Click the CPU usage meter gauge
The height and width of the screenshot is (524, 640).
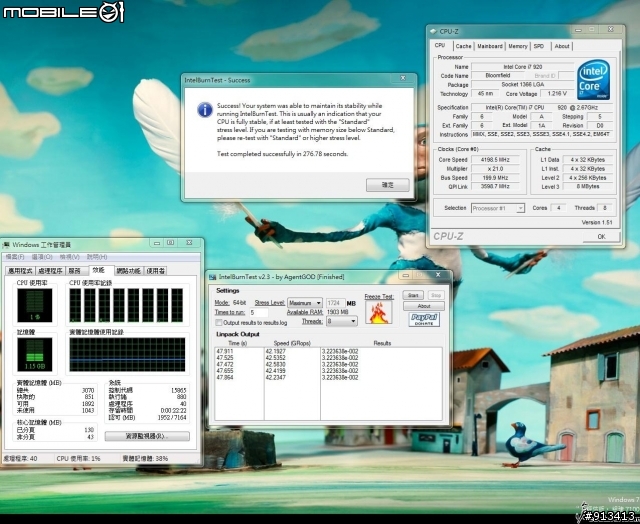[35, 305]
